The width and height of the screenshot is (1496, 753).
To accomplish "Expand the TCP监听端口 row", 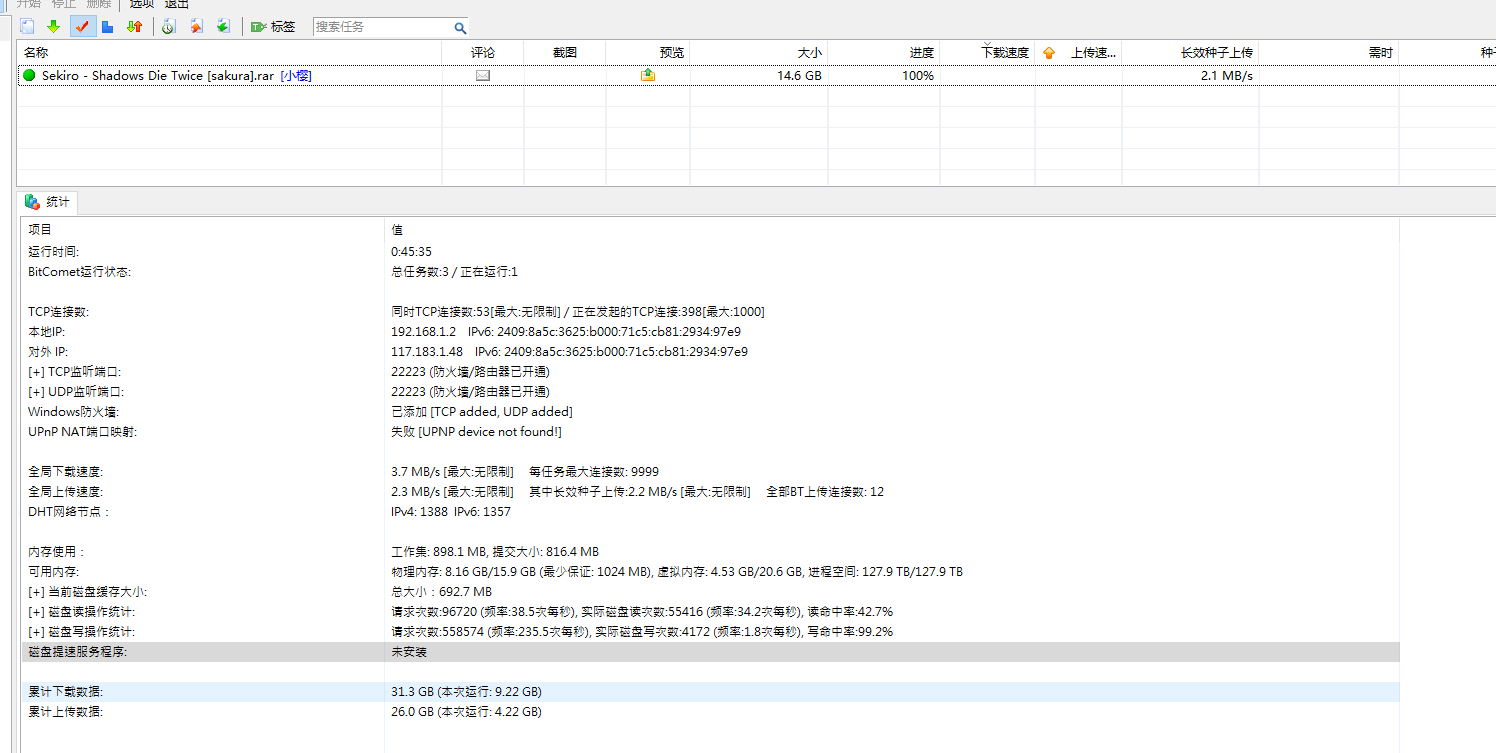I will (x=36, y=372).
